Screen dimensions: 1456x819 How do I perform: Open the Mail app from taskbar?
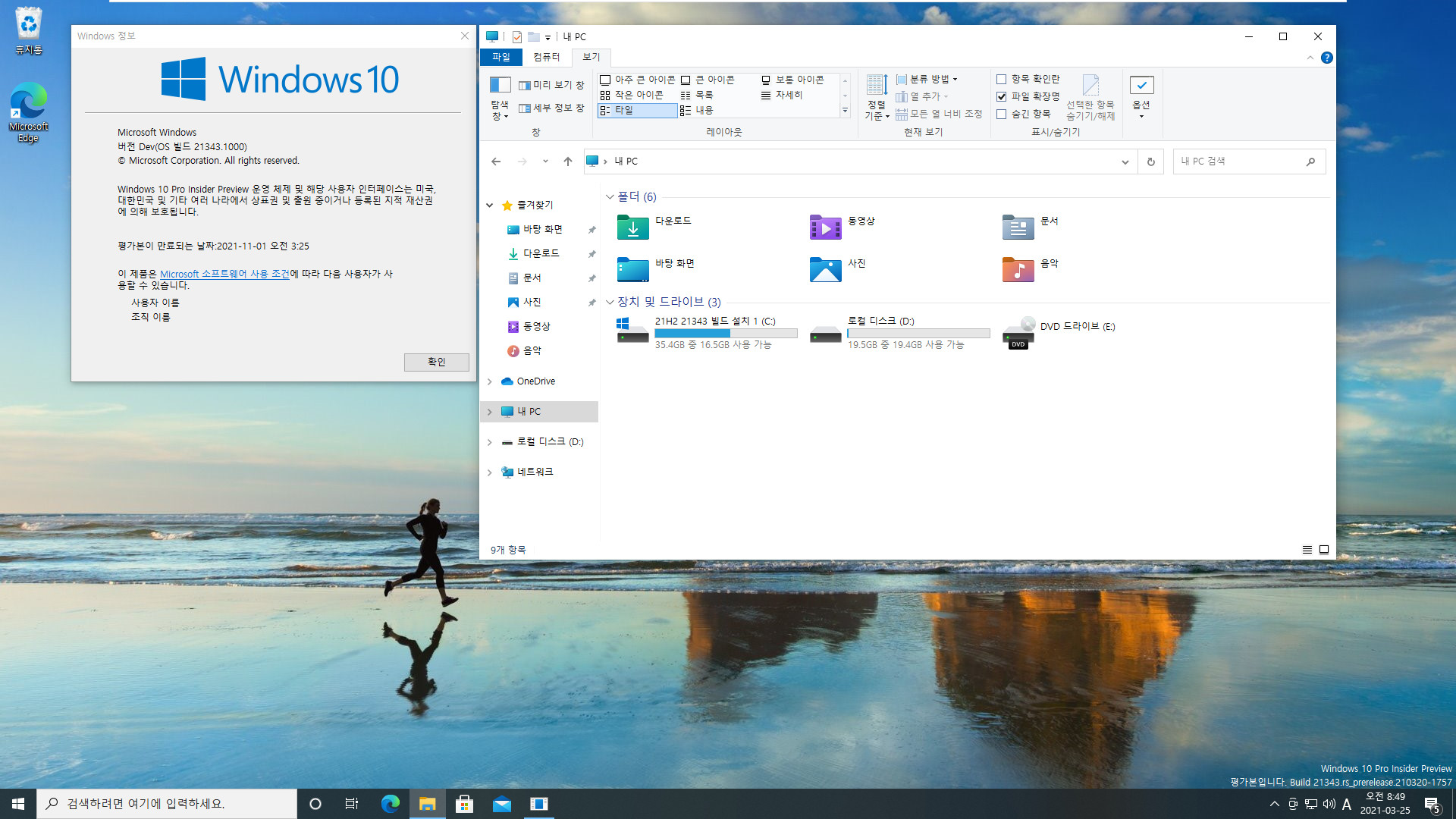pyautogui.click(x=501, y=804)
